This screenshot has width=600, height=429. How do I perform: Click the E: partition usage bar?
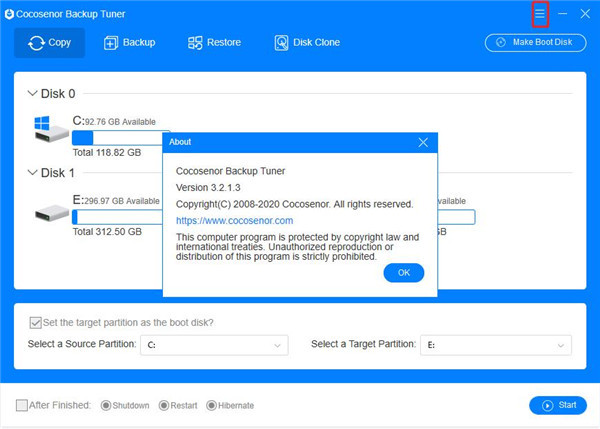pos(117,217)
